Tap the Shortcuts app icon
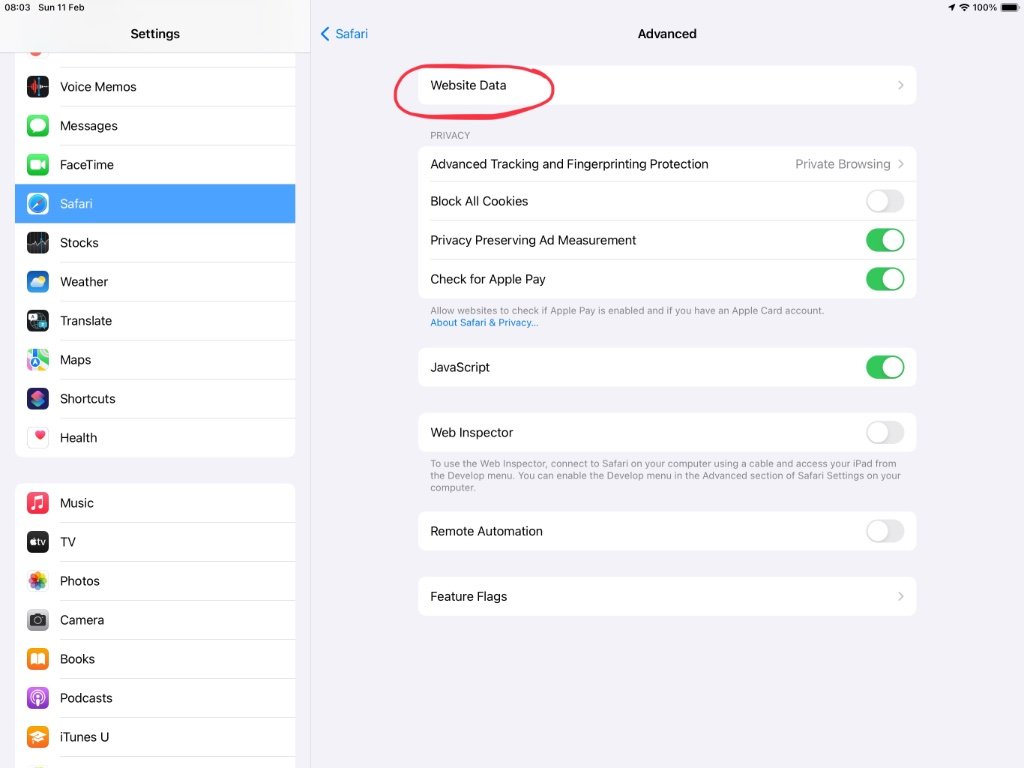The image size is (1024, 768). point(38,398)
